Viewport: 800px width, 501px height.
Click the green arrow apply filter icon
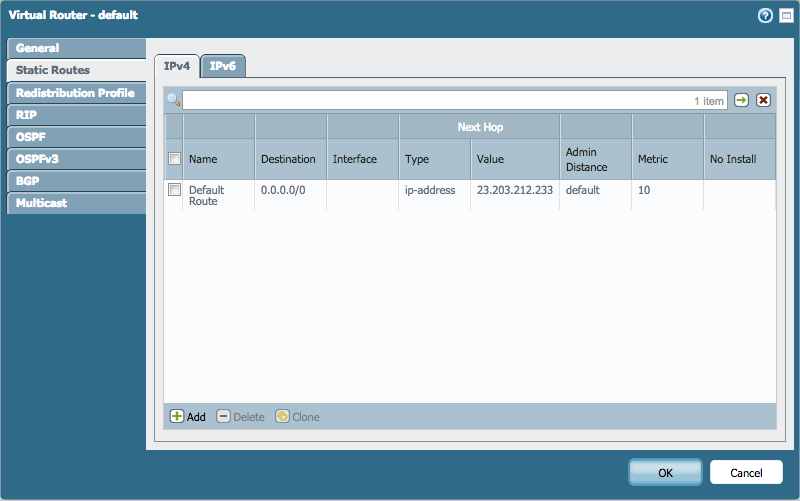[741, 100]
